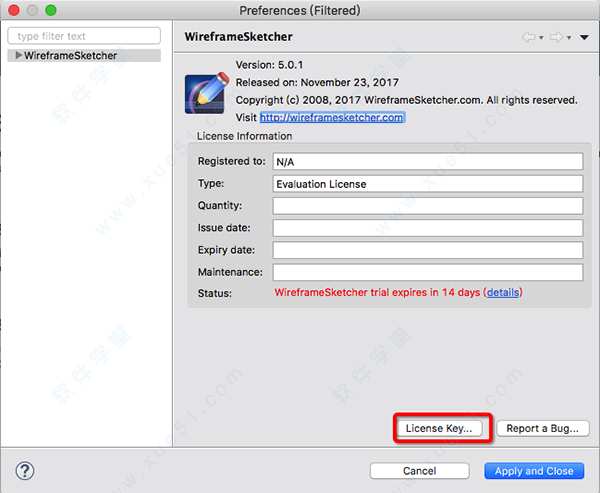Open the back history dropdown arrow
600x493 pixels.
(x=541, y=38)
